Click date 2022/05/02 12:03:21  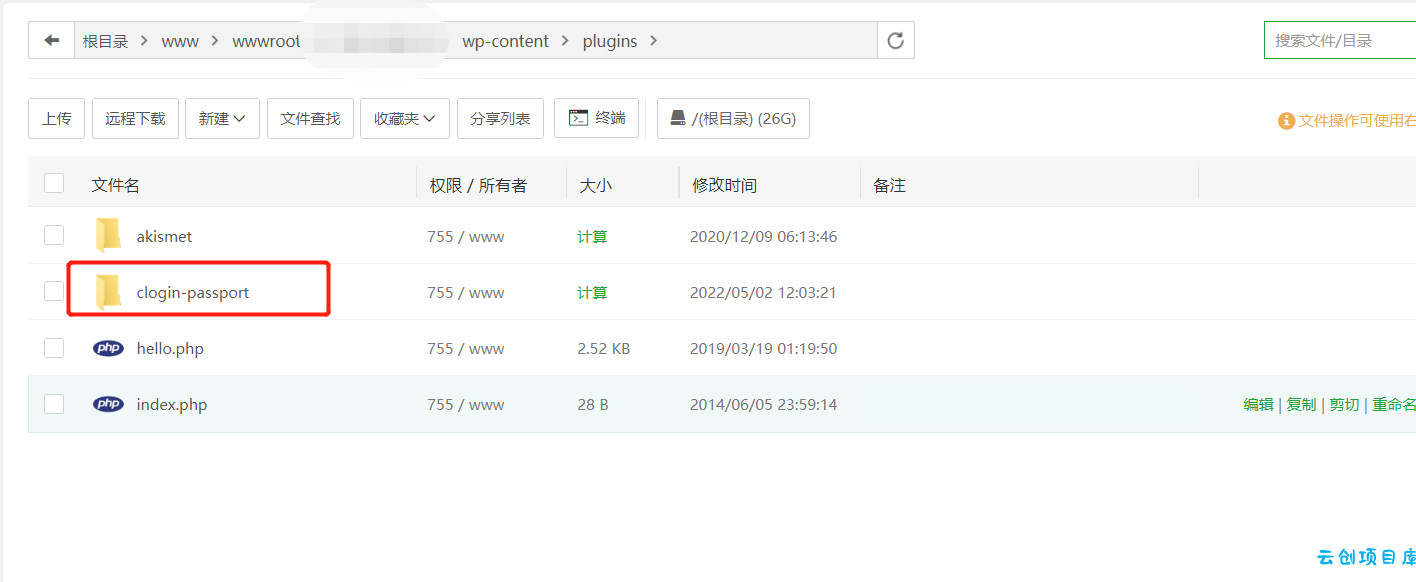tap(764, 293)
